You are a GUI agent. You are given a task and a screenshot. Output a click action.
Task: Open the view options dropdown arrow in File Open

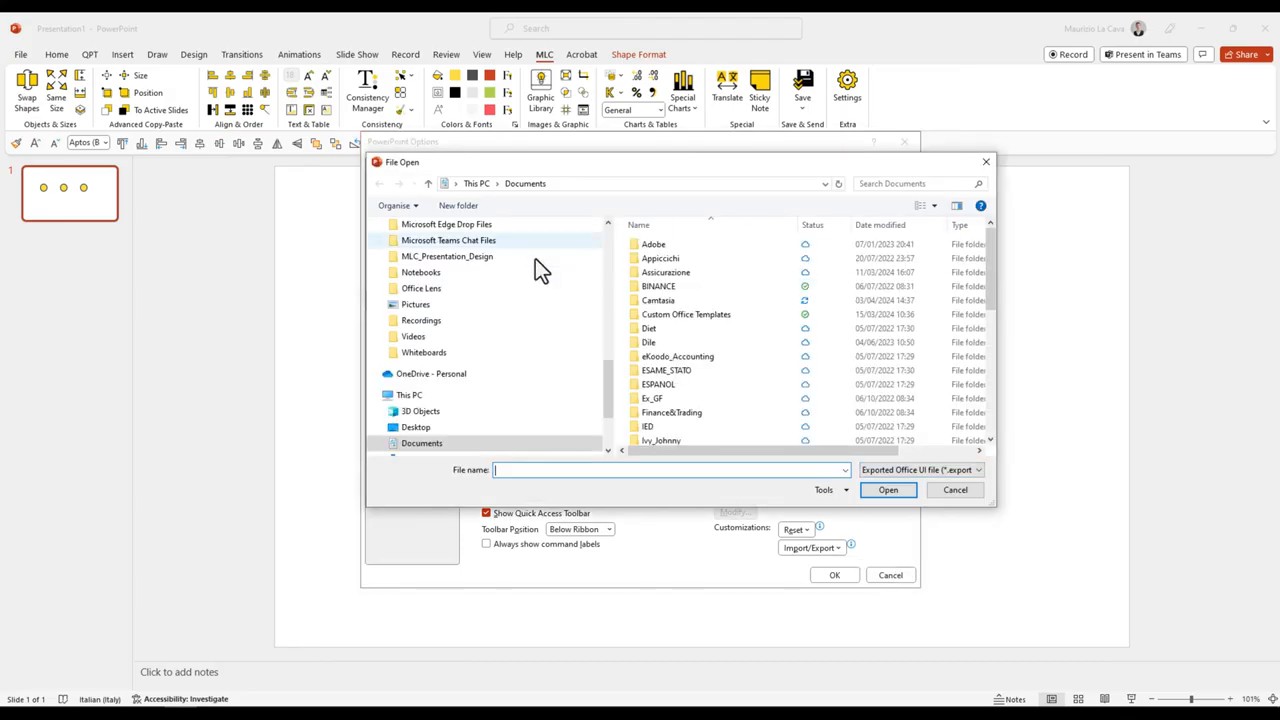point(934,206)
